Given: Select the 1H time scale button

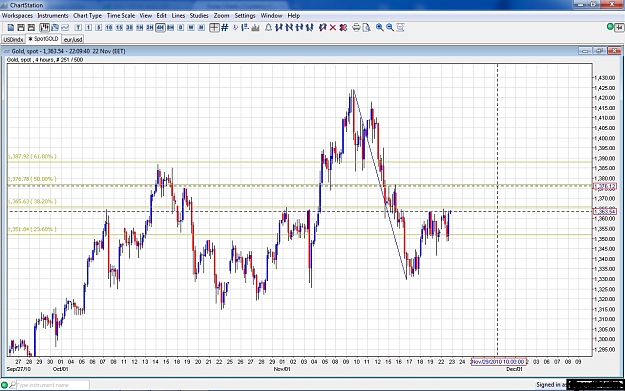Looking at the screenshot, I should point(140,28).
